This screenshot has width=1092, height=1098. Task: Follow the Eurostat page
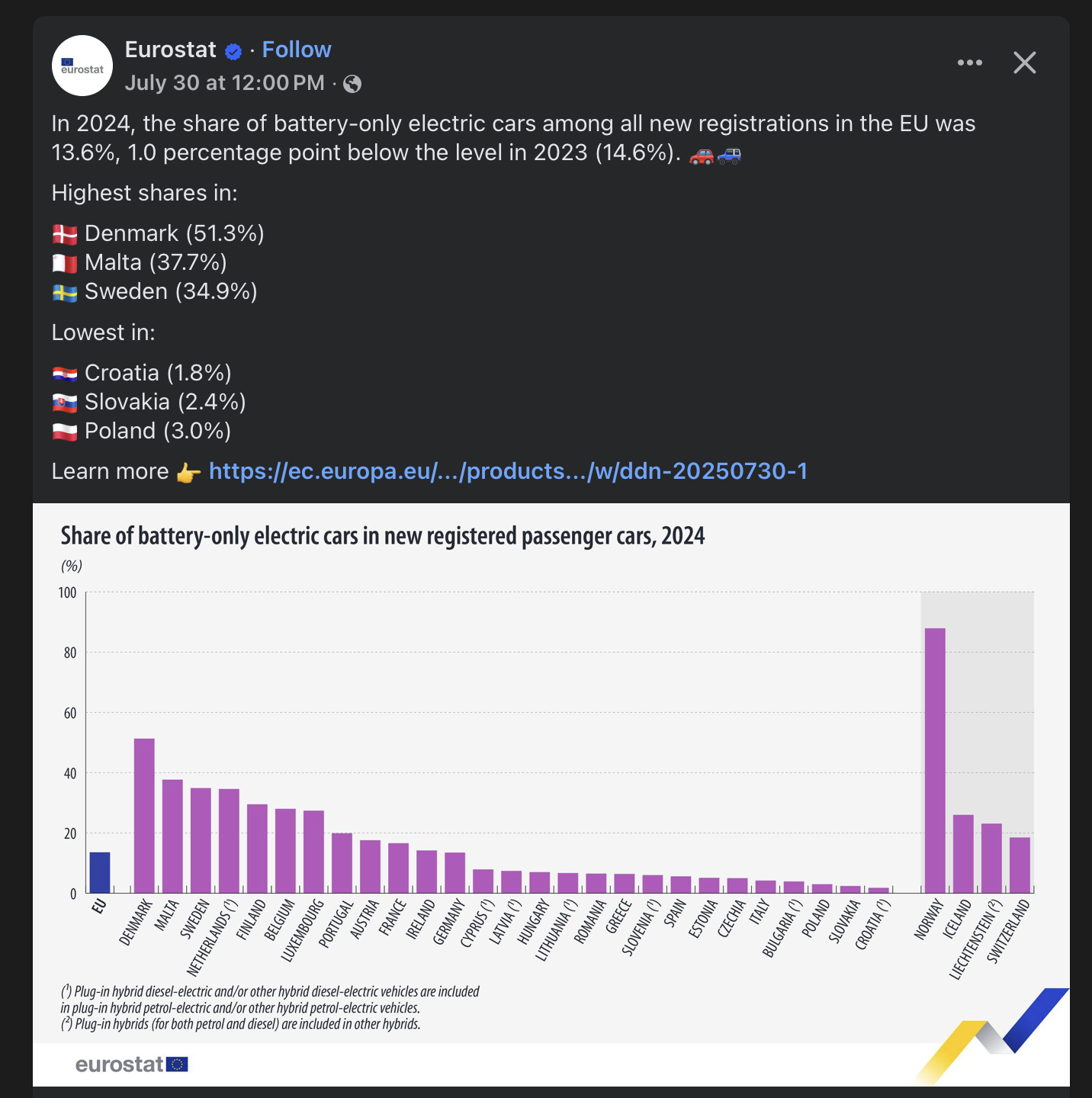[x=297, y=50]
